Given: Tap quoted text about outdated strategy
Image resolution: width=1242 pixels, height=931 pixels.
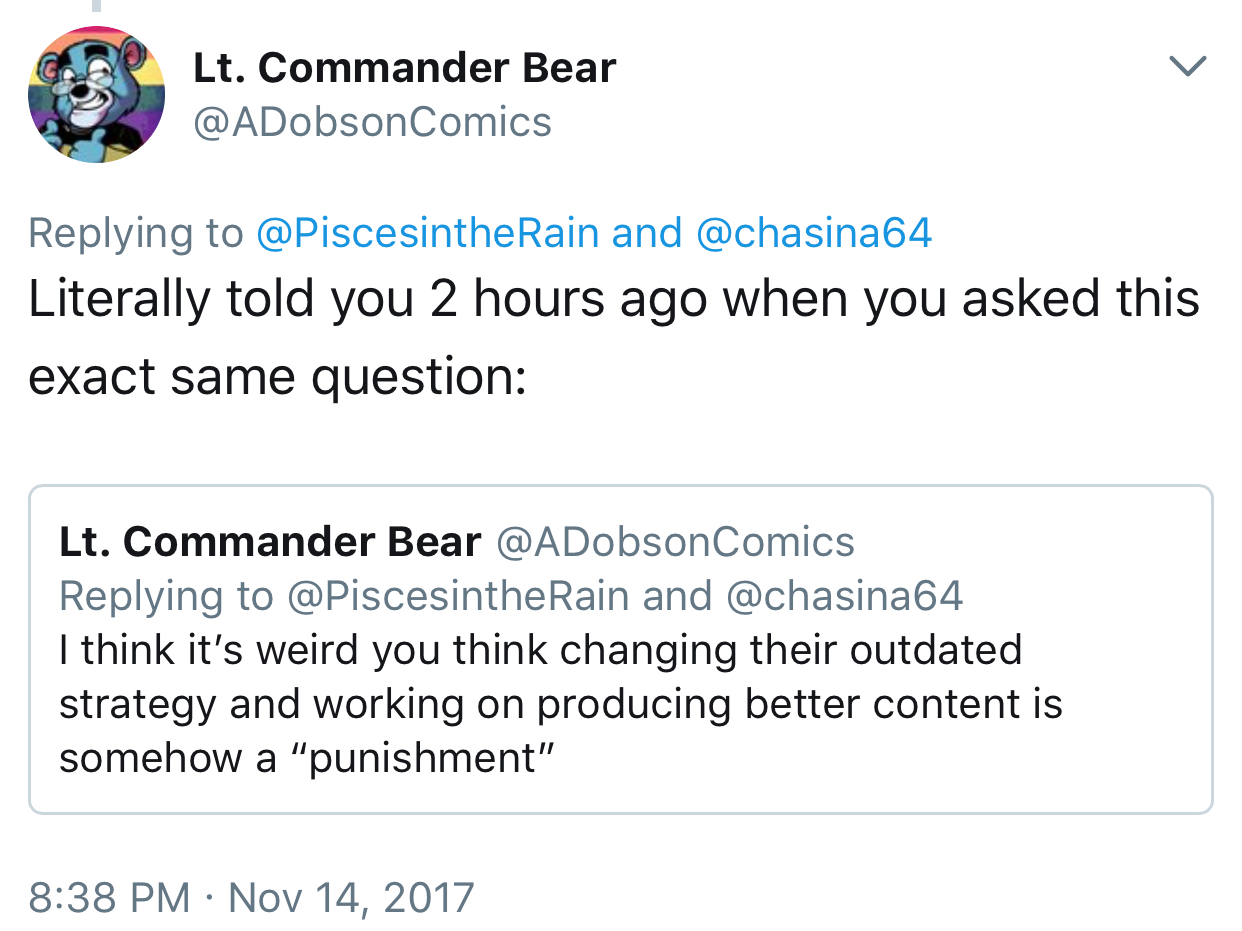Looking at the screenshot, I should pyautogui.click(x=560, y=704).
